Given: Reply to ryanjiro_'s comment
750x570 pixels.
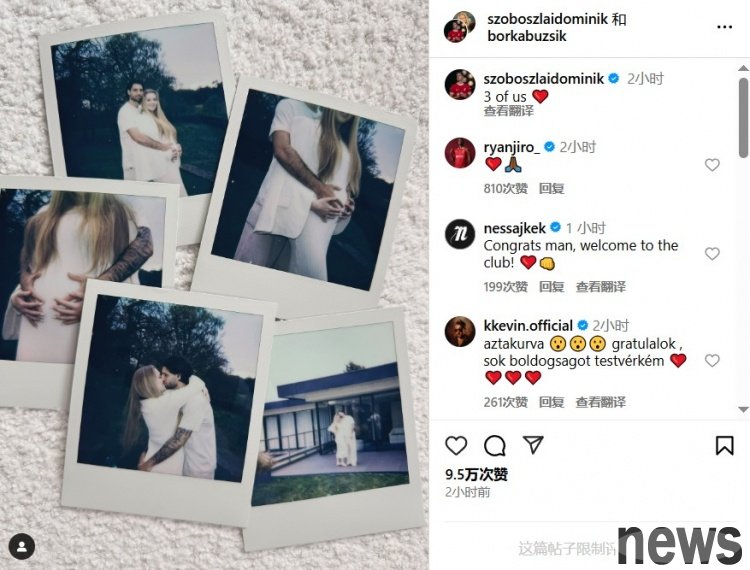Looking at the screenshot, I should tap(551, 188).
